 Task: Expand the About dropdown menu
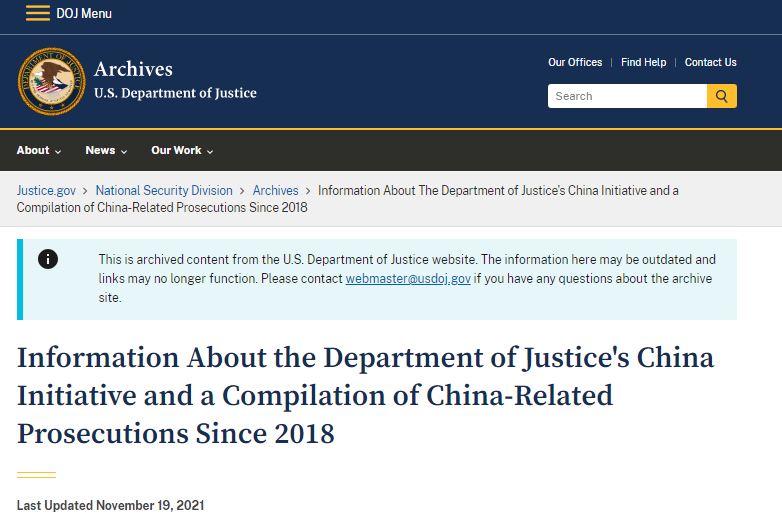pos(39,151)
